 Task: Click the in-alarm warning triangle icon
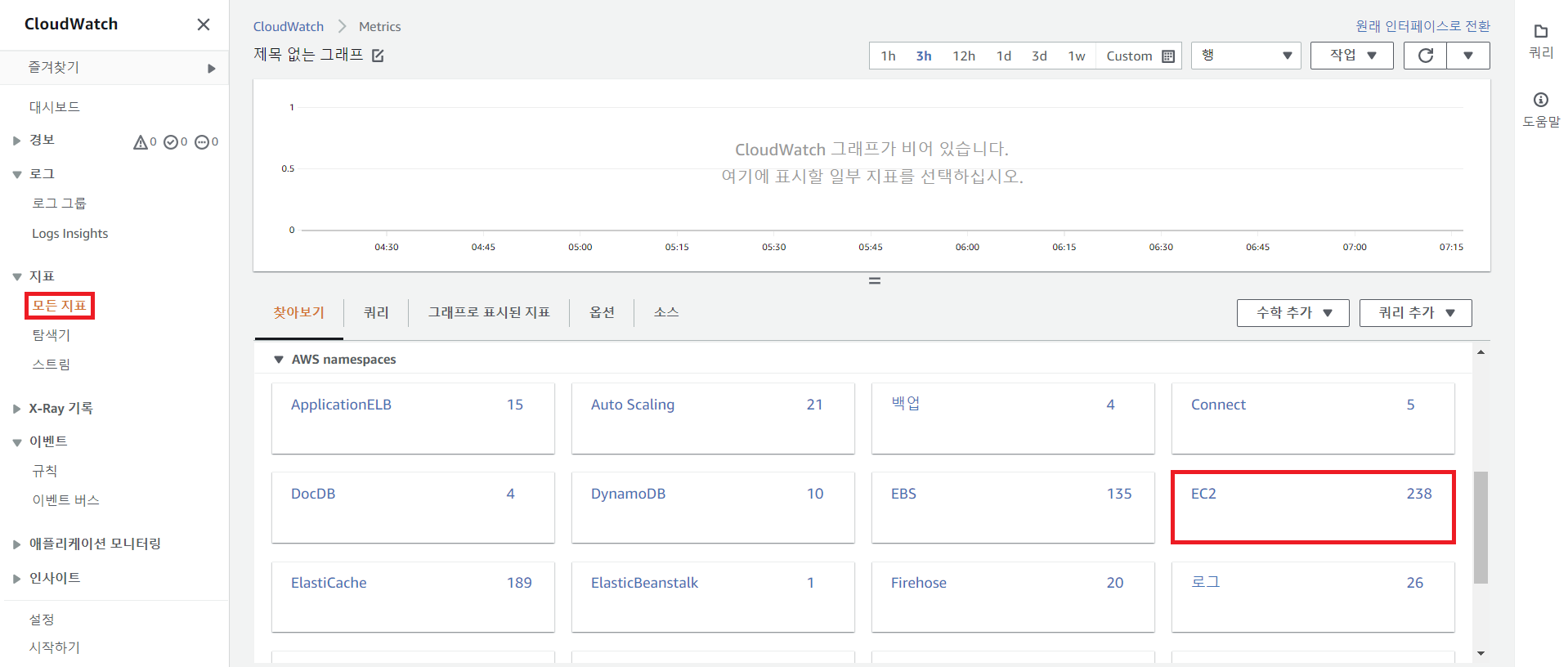pyautogui.click(x=141, y=142)
